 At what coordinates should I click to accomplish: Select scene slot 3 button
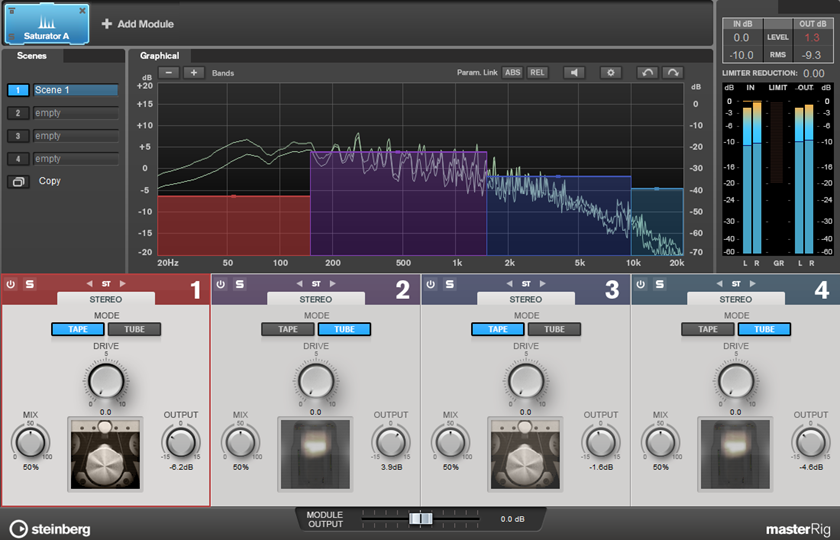[x=18, y=136]
